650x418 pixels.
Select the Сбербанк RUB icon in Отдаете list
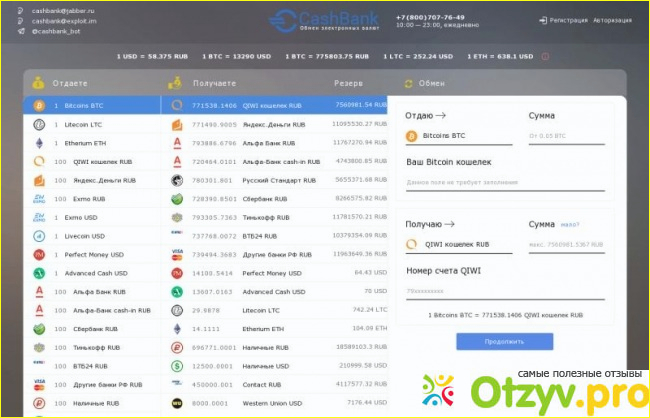click(x=39, y=328)
